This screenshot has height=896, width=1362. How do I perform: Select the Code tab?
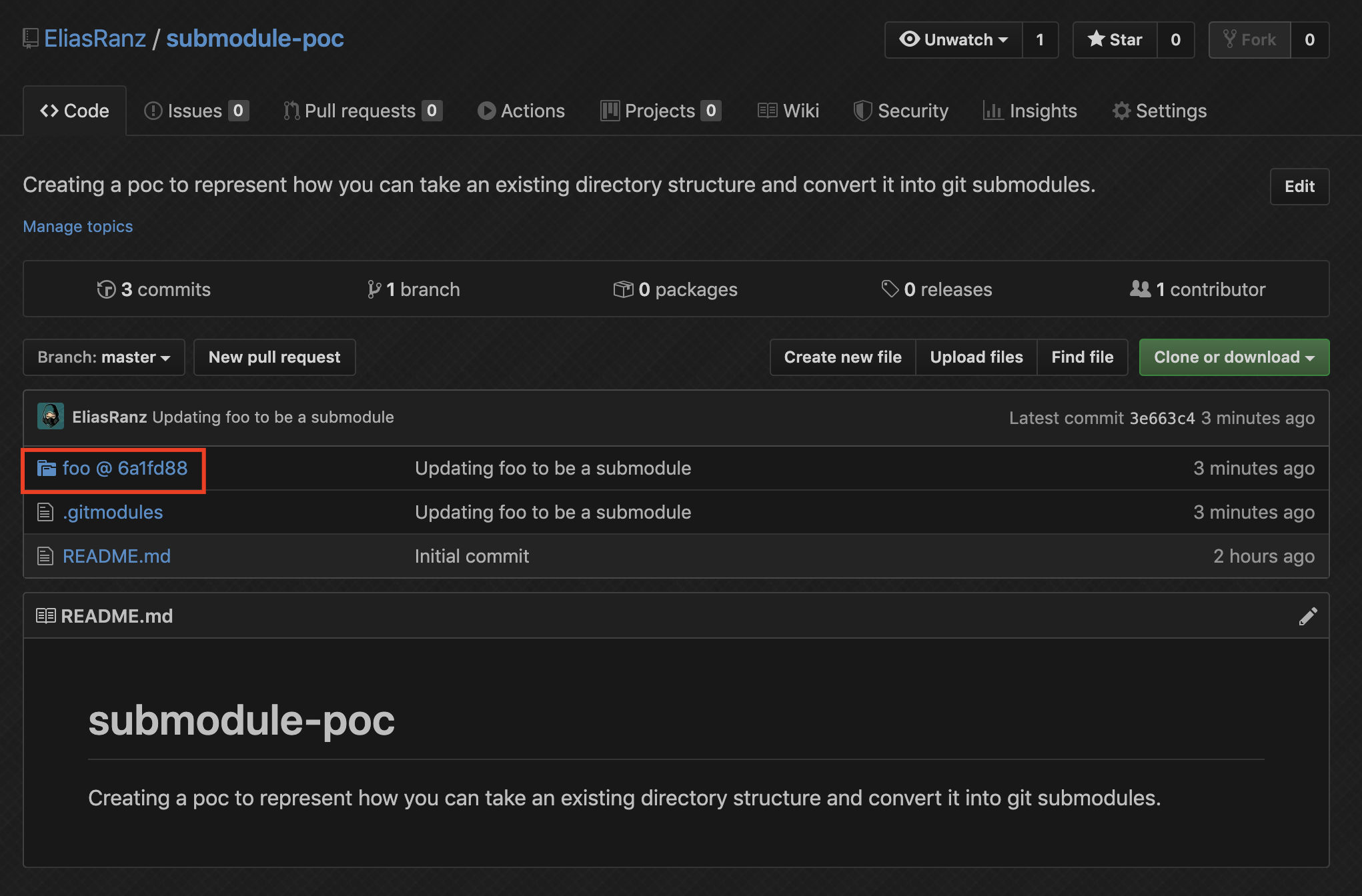click(75, 111)
